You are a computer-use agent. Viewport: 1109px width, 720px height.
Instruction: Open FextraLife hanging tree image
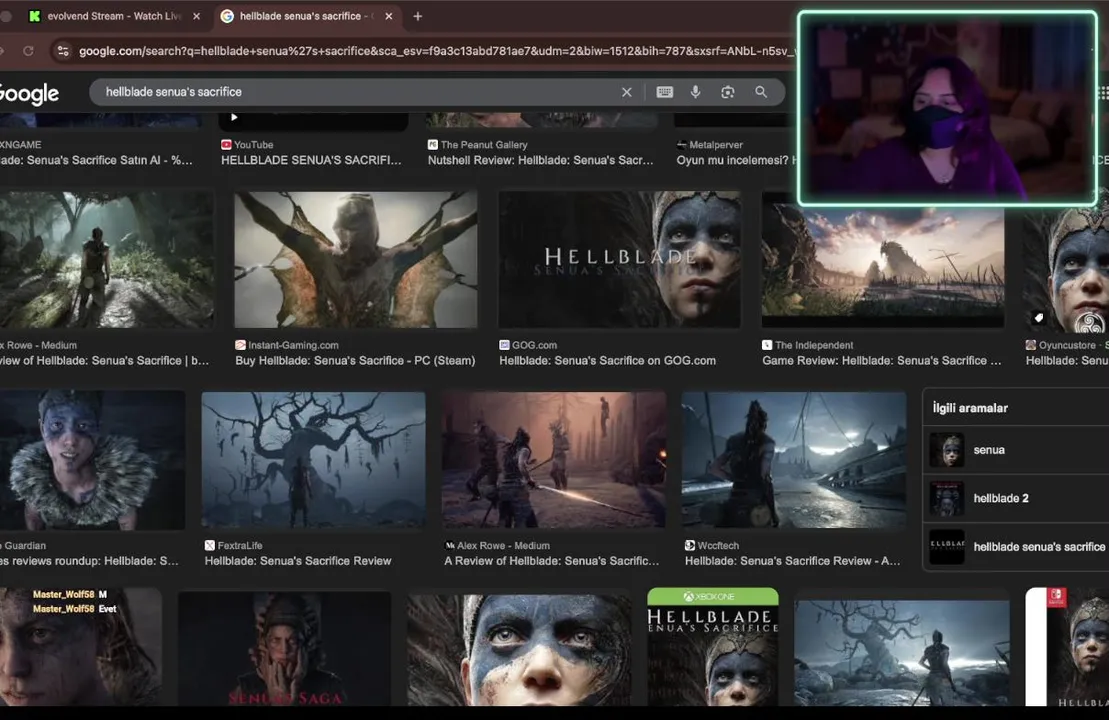(x=313, y=460)
